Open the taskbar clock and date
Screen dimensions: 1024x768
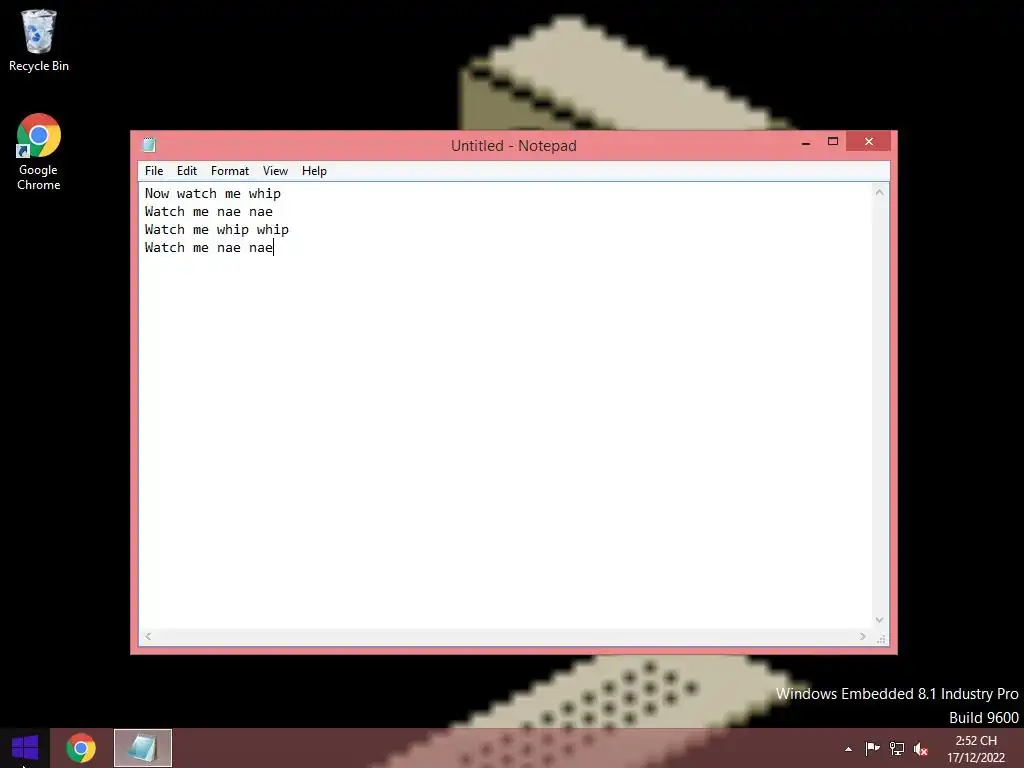976,749
